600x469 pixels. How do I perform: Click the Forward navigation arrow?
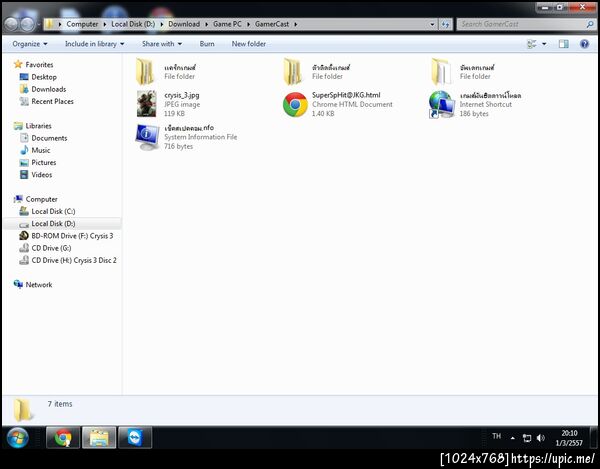click(x=27, y=24)
